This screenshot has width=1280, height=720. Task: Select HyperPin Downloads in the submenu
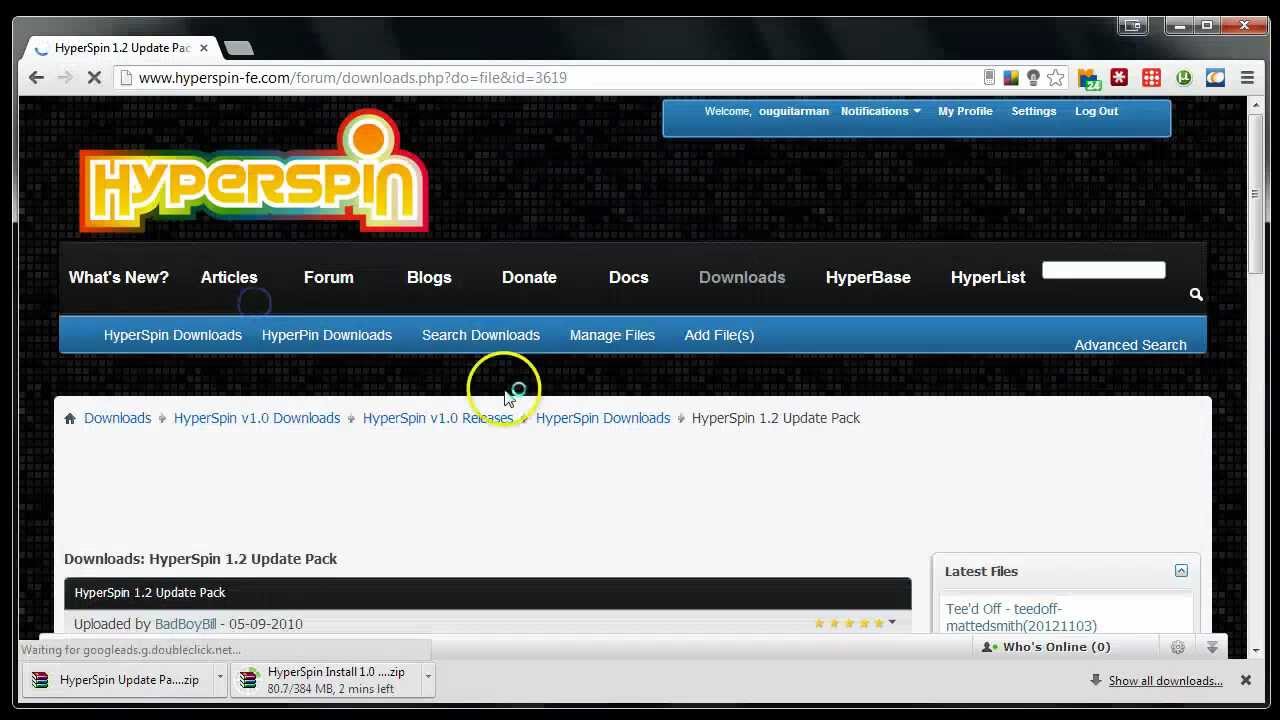pos(327,335)
